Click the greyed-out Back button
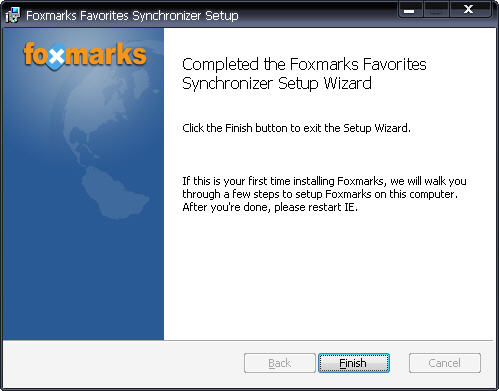The width and height of the screenshot is (499, 391). [280, 363]
